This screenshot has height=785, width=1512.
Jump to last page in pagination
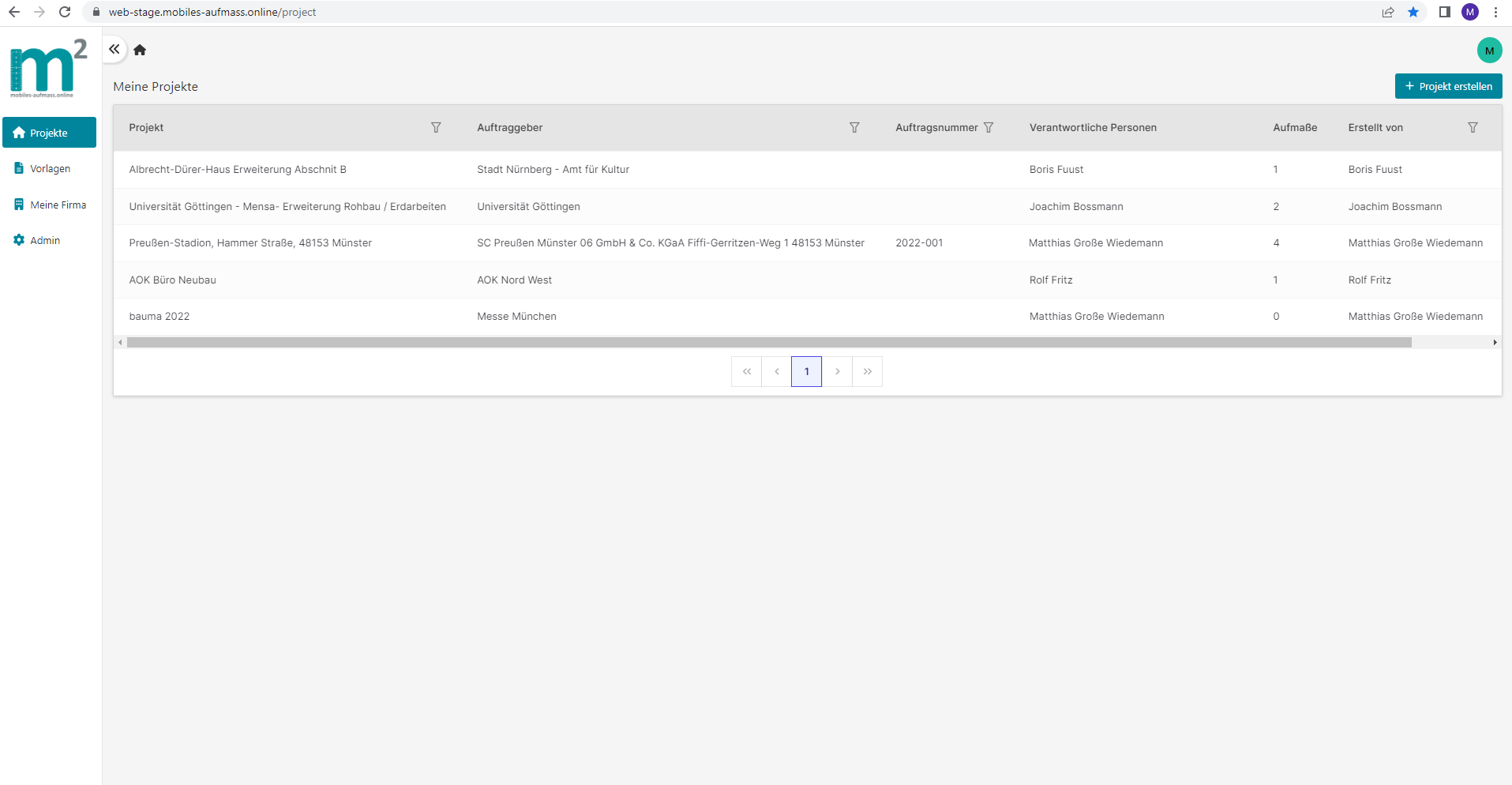click(867, 371)
